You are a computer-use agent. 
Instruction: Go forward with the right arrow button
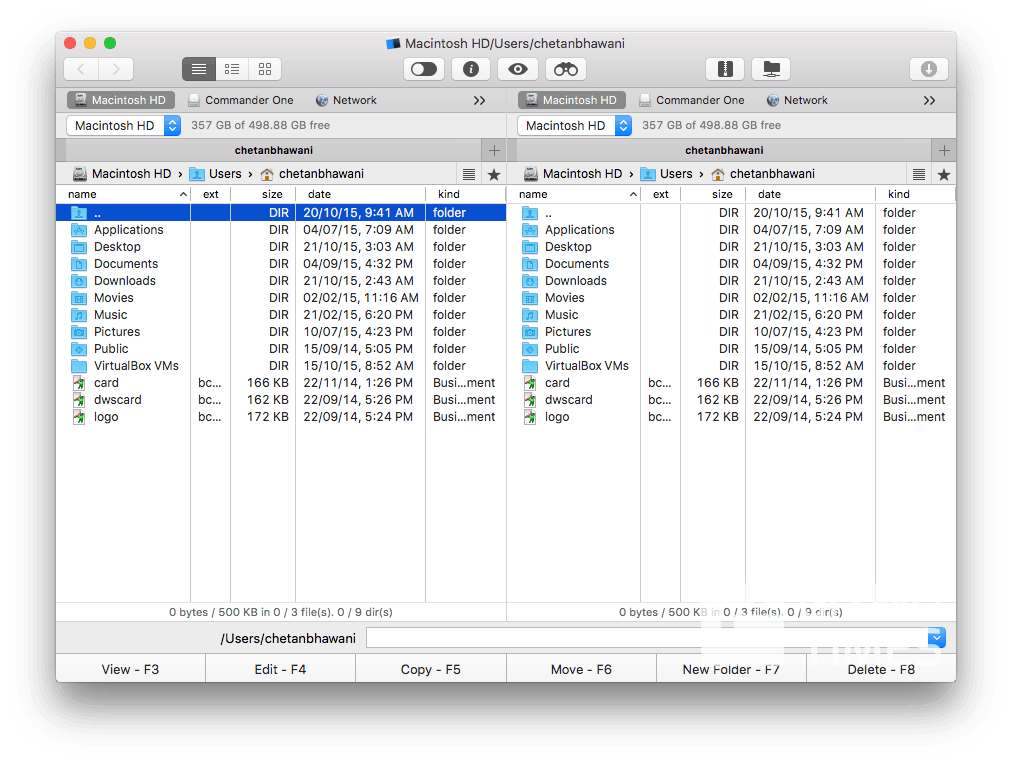click(116, 69)
